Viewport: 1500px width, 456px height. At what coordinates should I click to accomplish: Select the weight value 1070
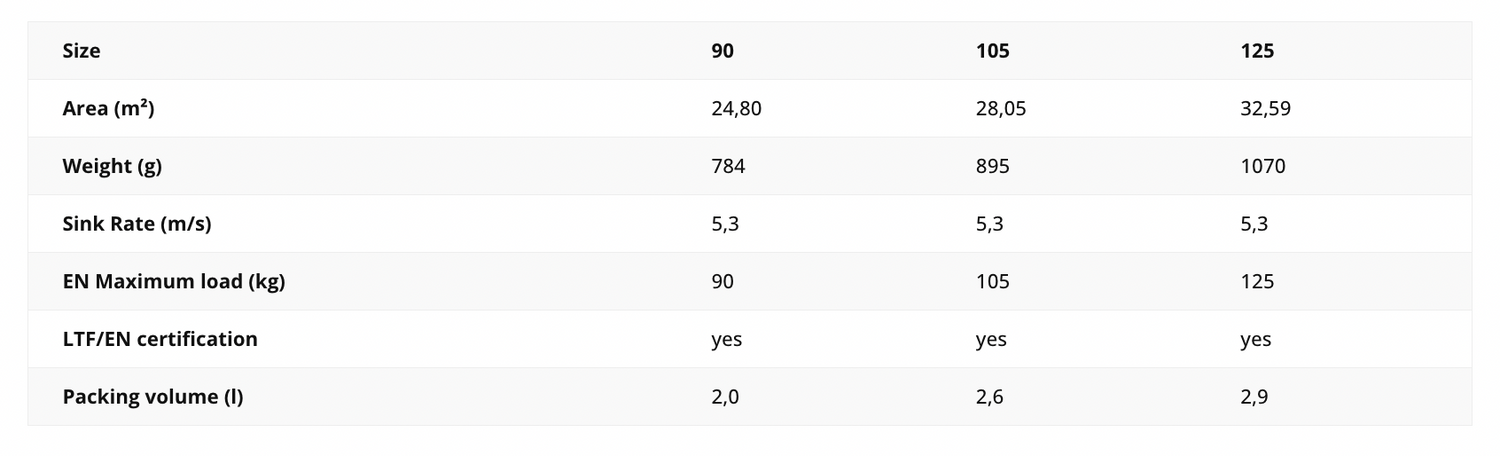click(x=1262, y=166)
